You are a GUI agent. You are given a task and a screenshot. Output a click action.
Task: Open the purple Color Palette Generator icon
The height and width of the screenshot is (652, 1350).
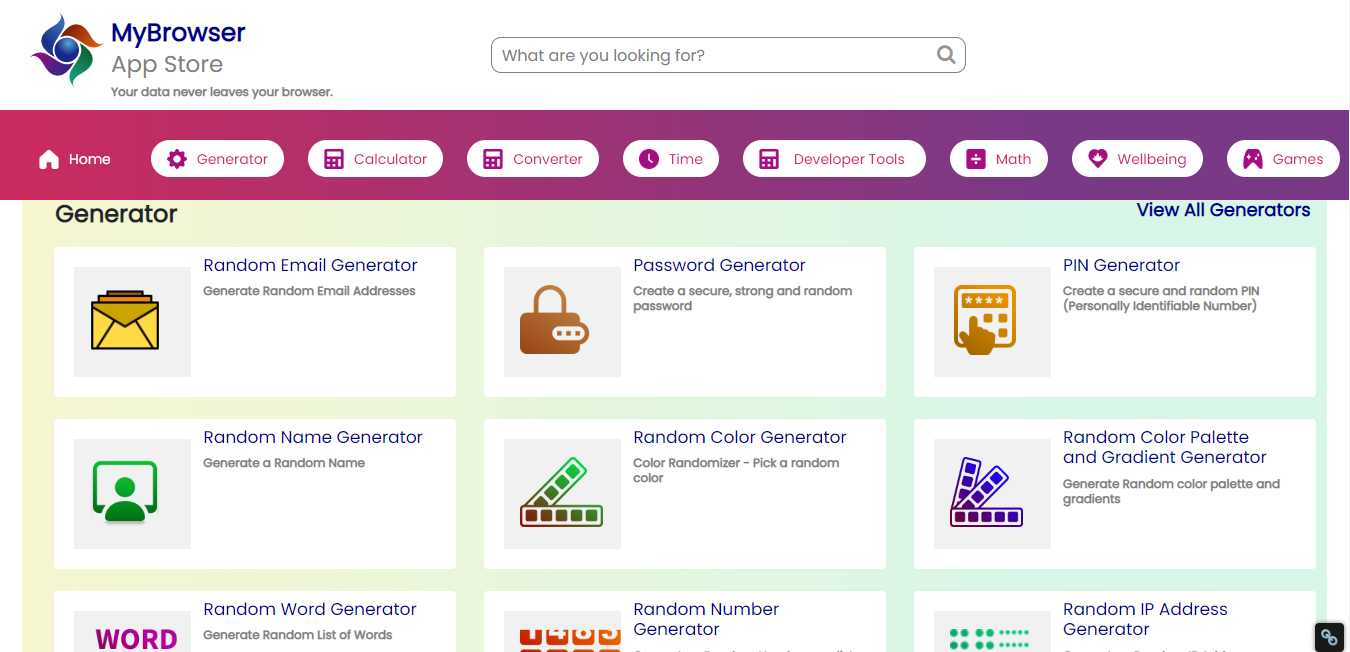(x=986, y=493)
